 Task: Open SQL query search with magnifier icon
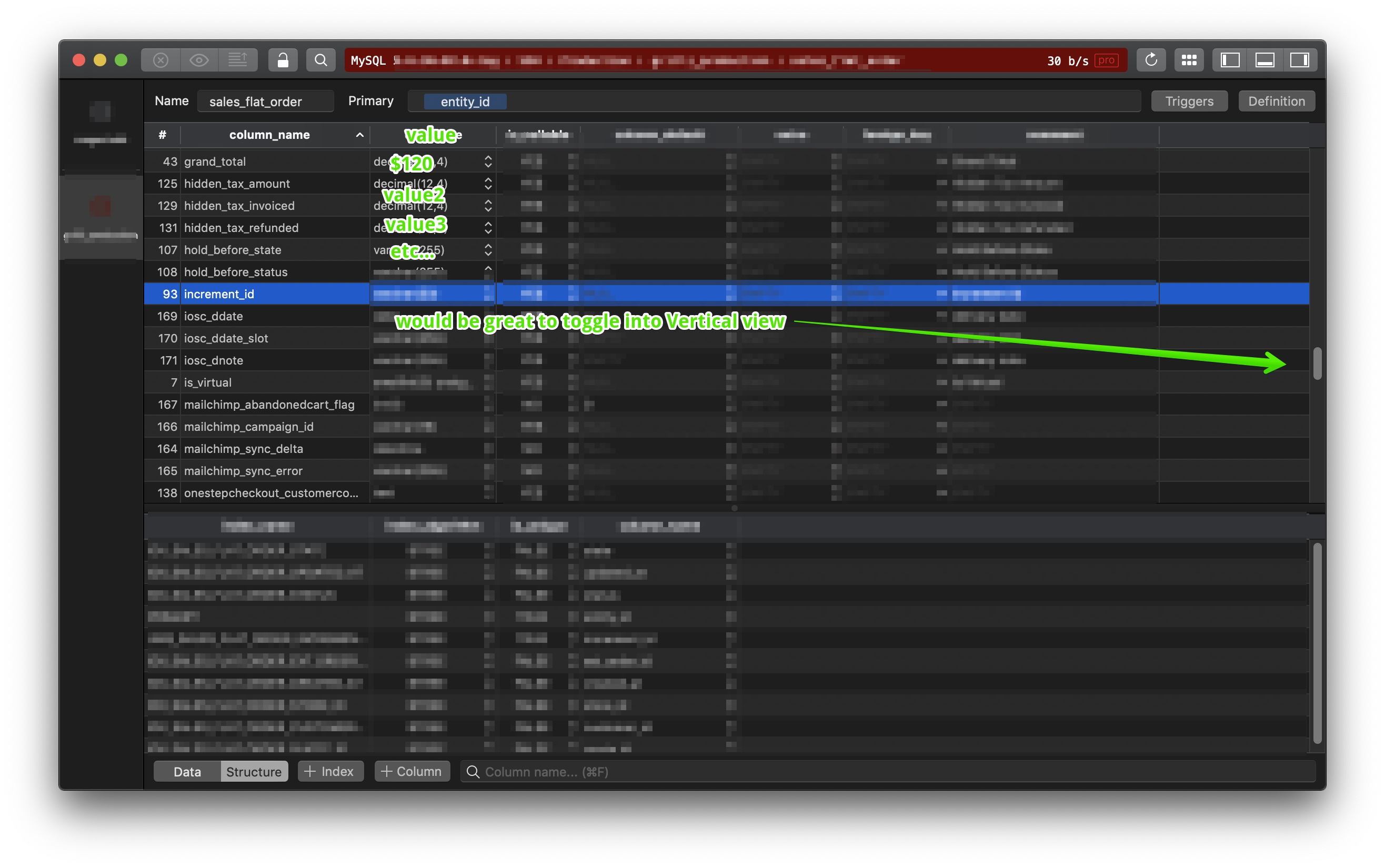tap(321, 59)
